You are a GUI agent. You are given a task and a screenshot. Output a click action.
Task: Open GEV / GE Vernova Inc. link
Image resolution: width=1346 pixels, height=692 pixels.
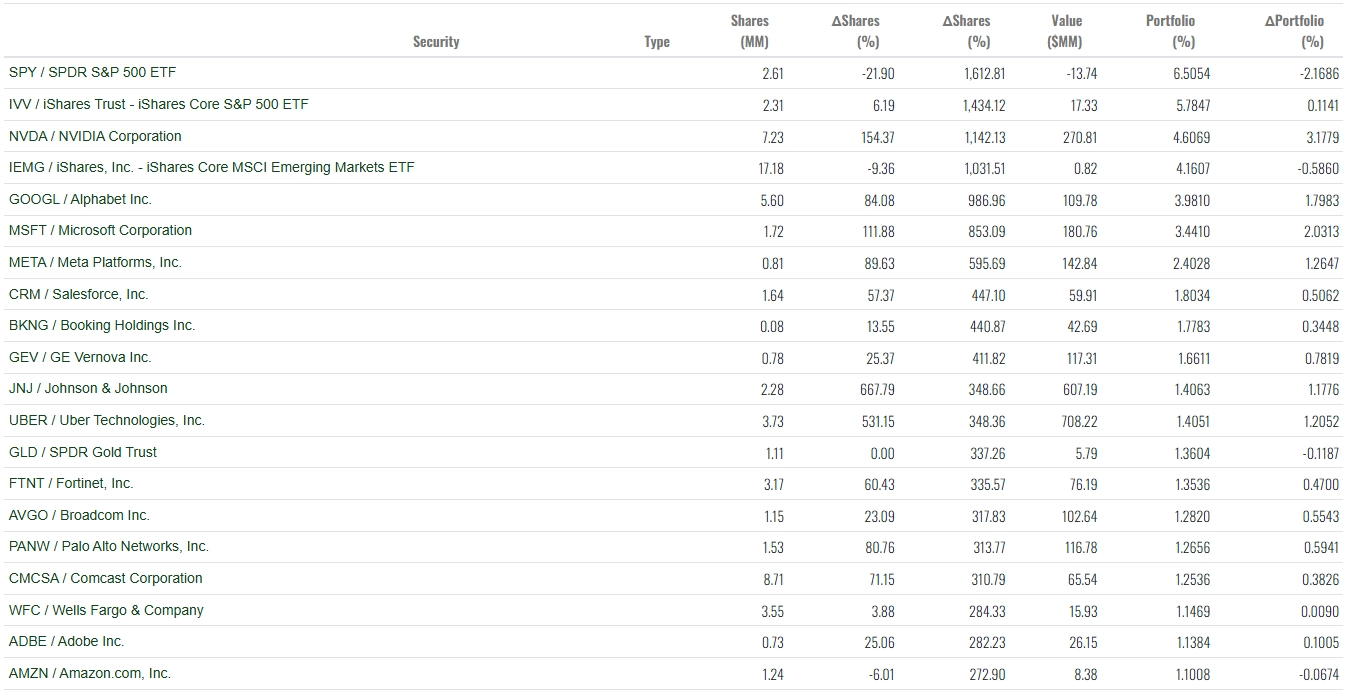80,357
